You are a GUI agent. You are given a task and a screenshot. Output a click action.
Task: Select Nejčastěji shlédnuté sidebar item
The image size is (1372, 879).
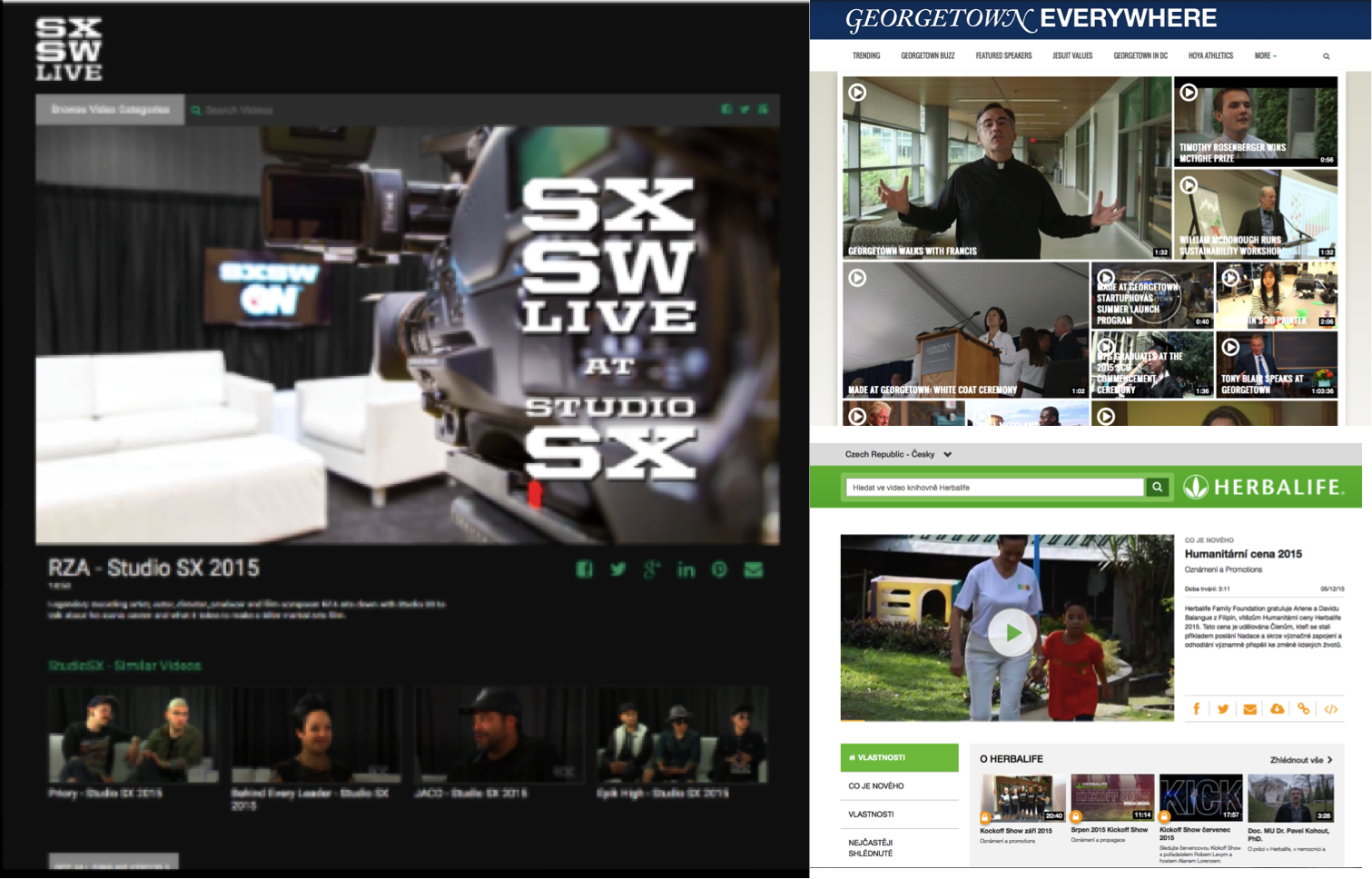899,848
